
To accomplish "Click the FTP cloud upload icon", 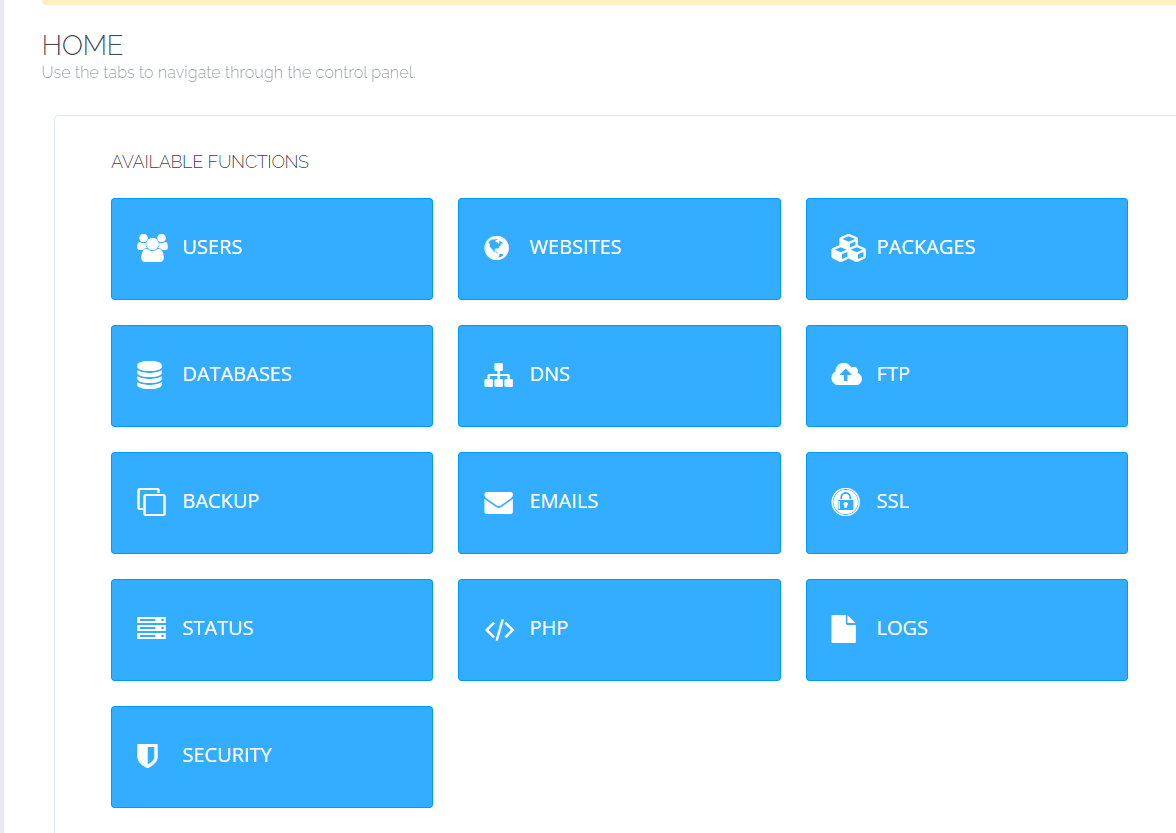I will point(847,374).
